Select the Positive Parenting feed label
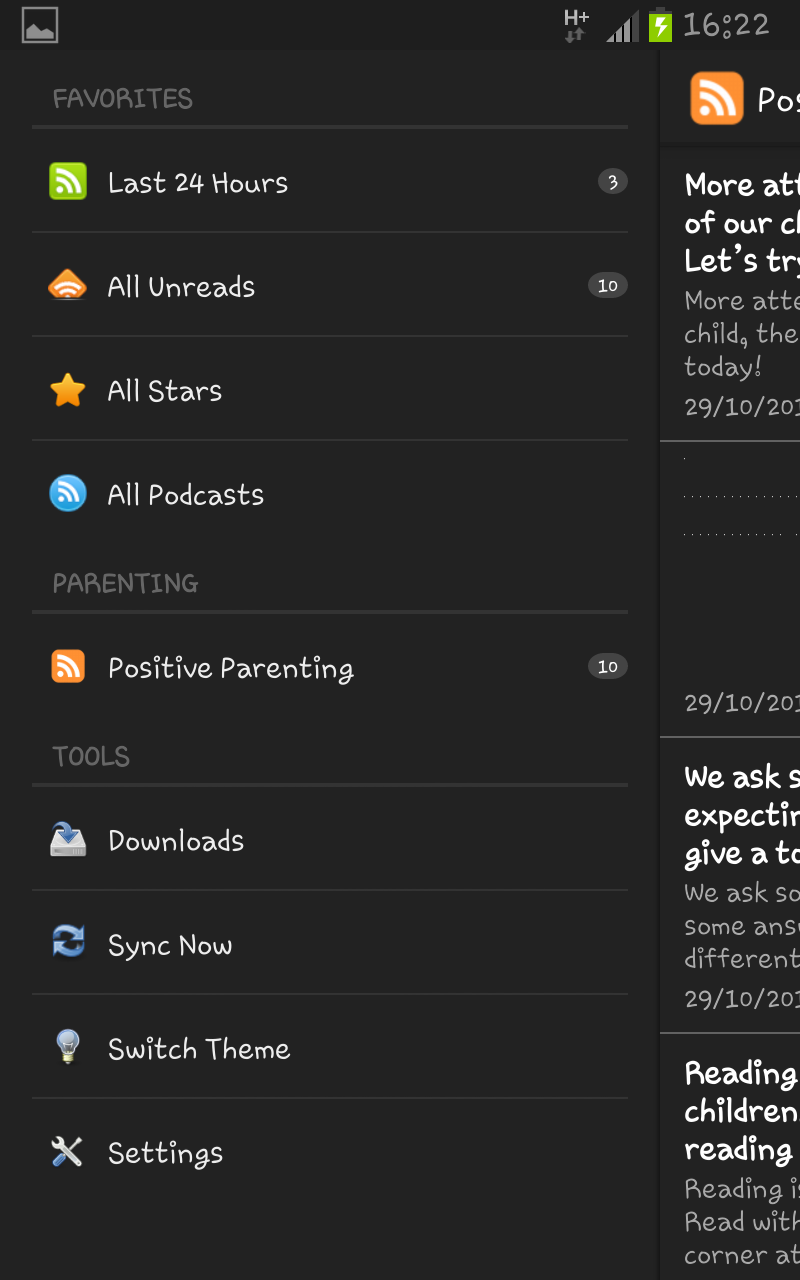The image size is (800, 1280). click(230, 668)
